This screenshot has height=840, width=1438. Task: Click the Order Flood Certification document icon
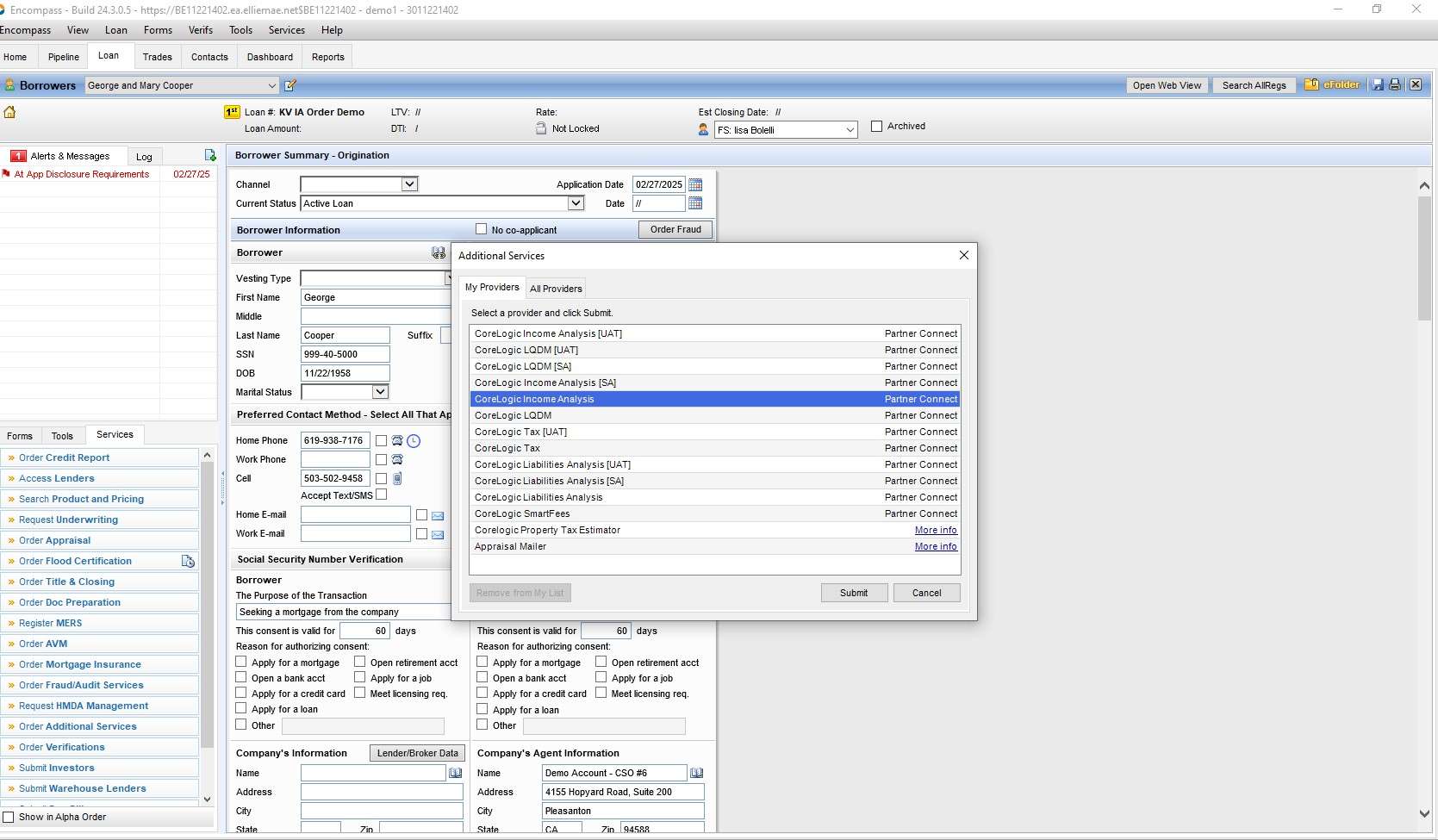coord(188,561)
